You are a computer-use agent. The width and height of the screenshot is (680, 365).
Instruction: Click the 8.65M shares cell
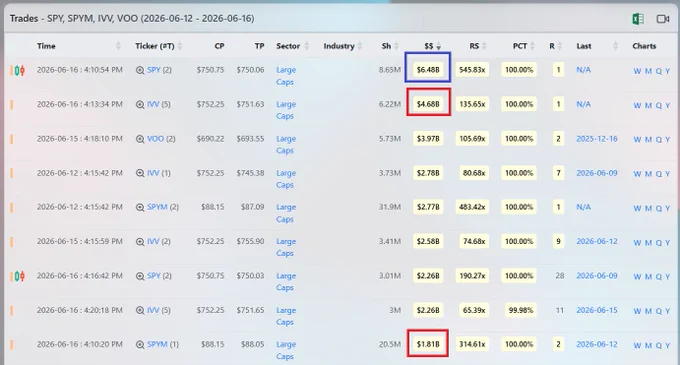(389, 70)
